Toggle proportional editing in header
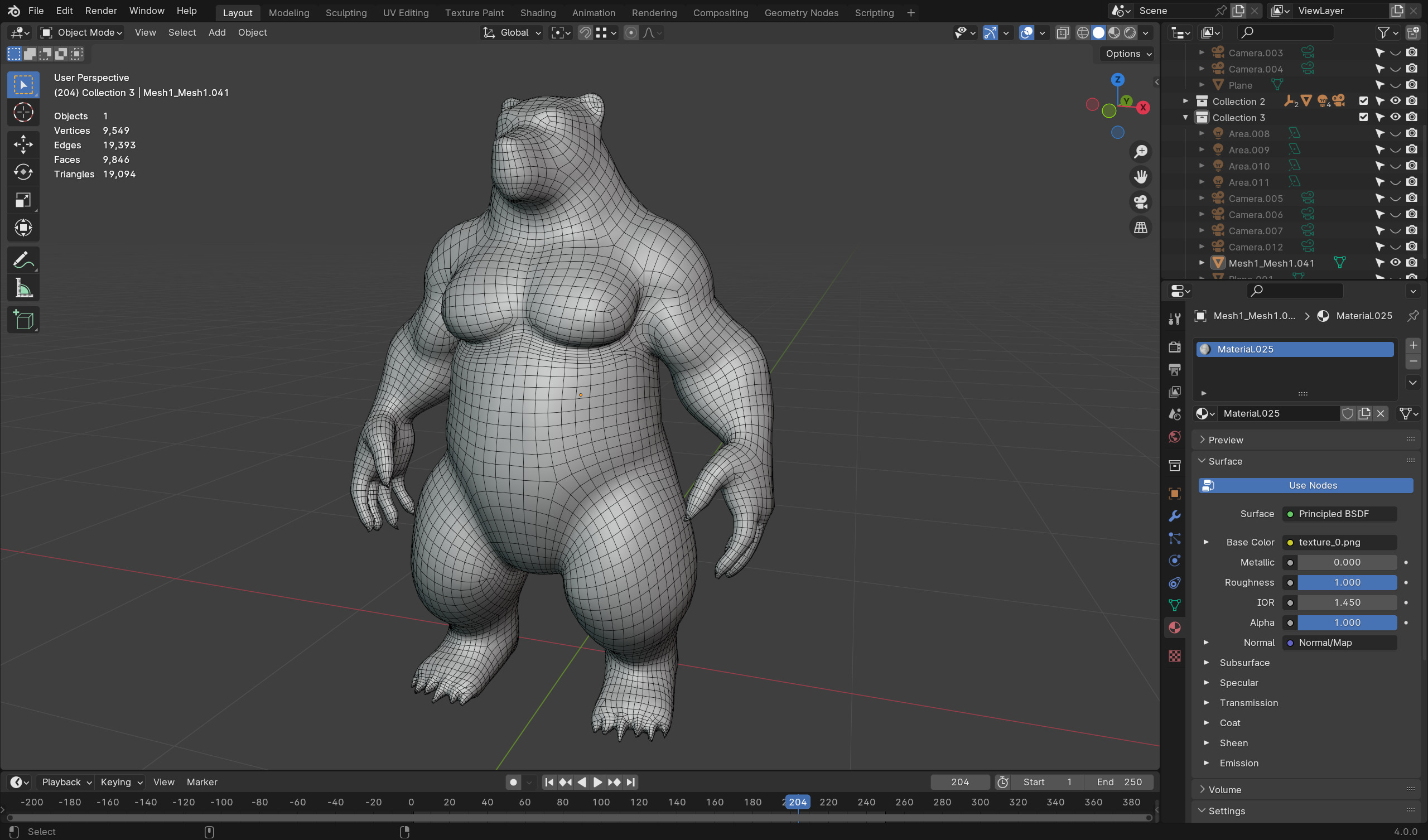This screenshot has width=1428, height=840. (x=631, y=33)
